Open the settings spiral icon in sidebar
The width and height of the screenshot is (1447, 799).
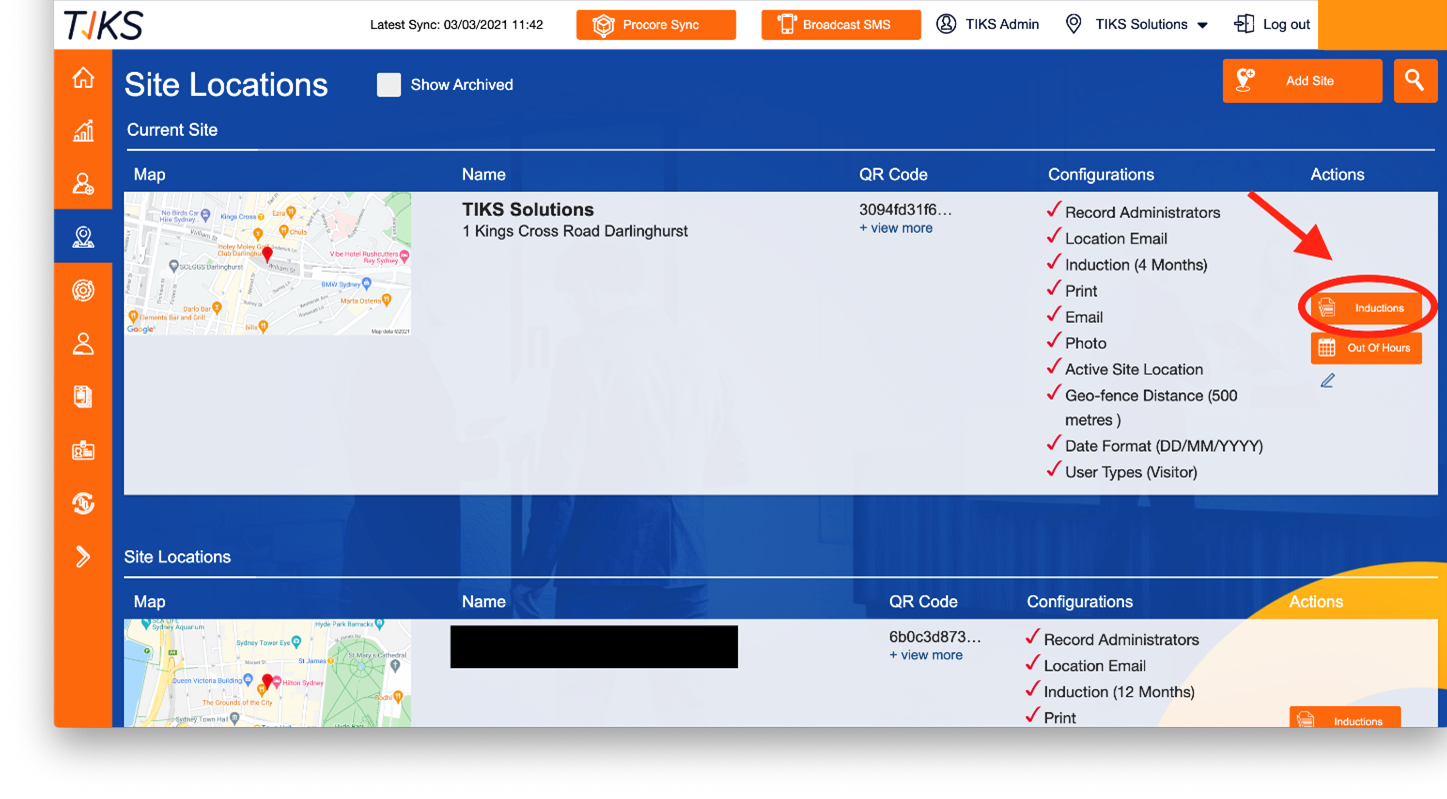pos(84,290)
